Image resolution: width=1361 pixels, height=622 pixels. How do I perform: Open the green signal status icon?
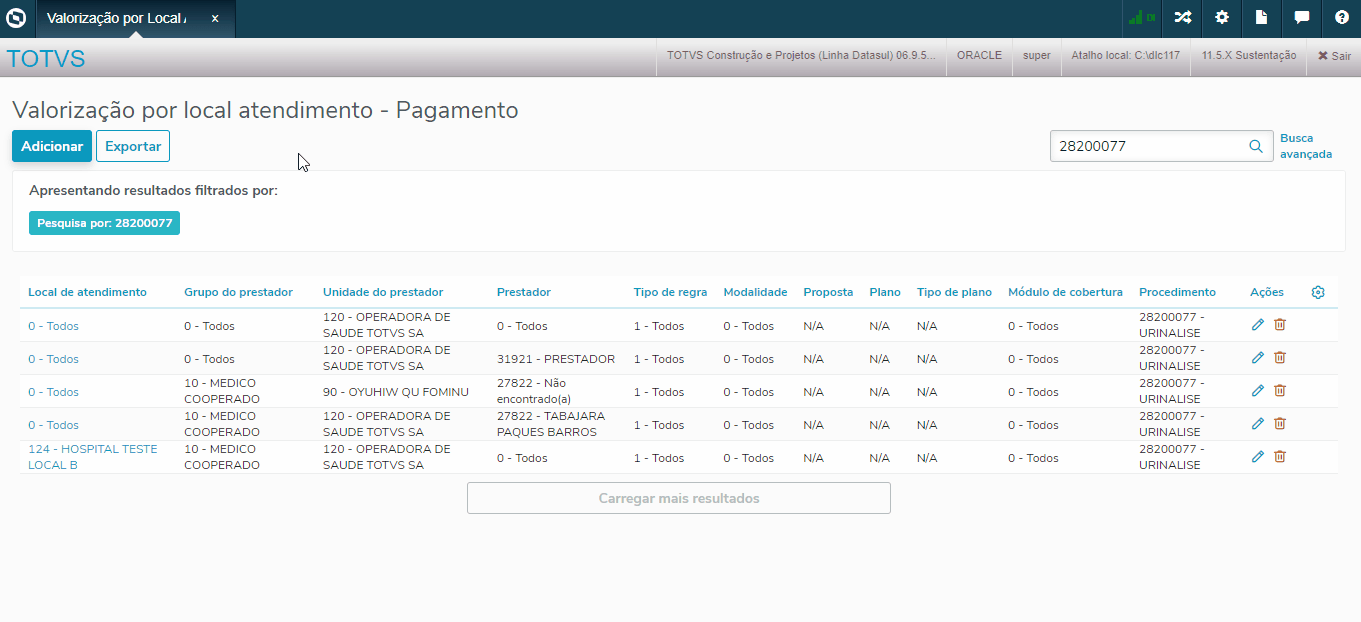pos(1141,18)
